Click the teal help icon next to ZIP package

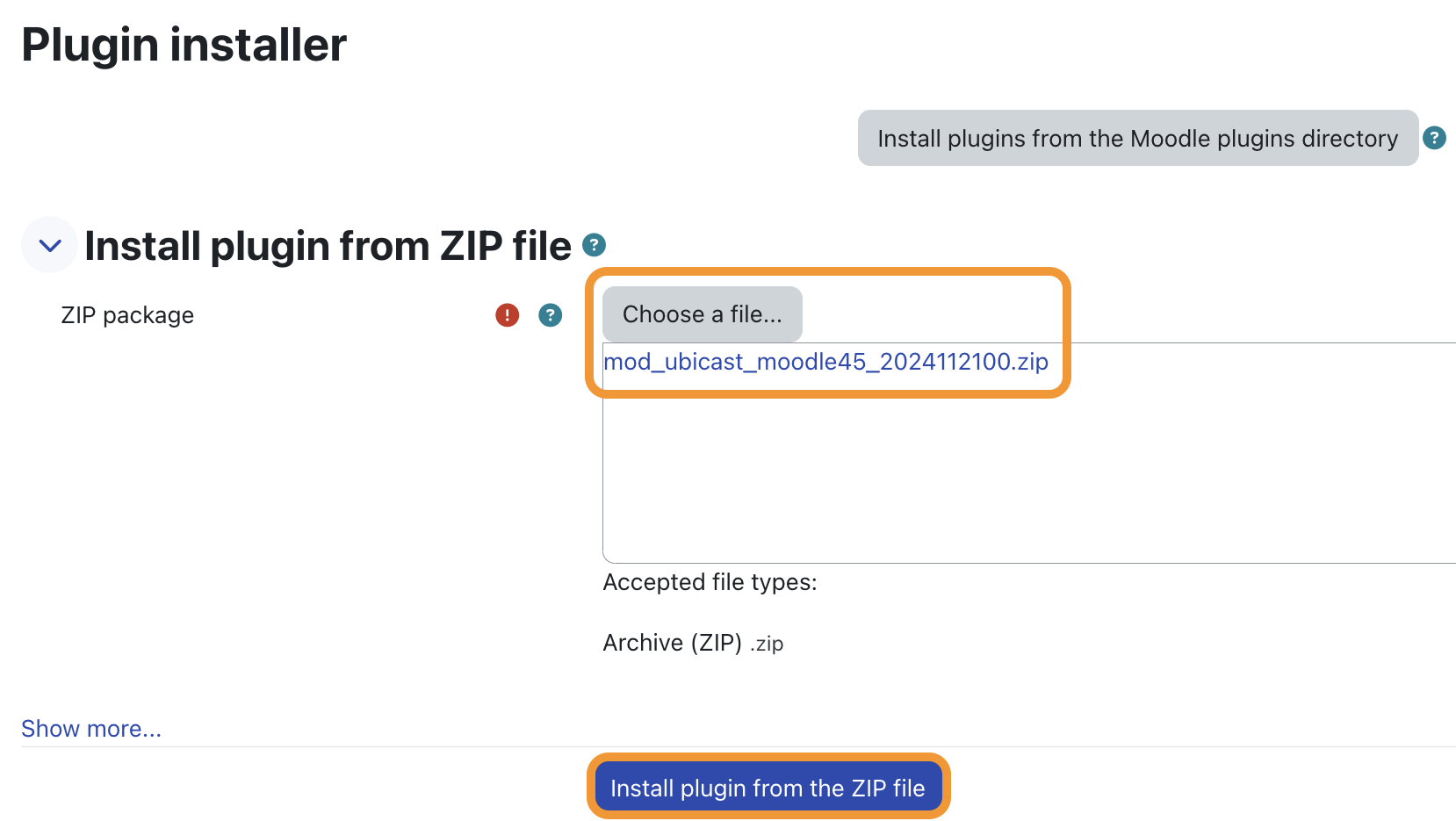click(551, 315)
